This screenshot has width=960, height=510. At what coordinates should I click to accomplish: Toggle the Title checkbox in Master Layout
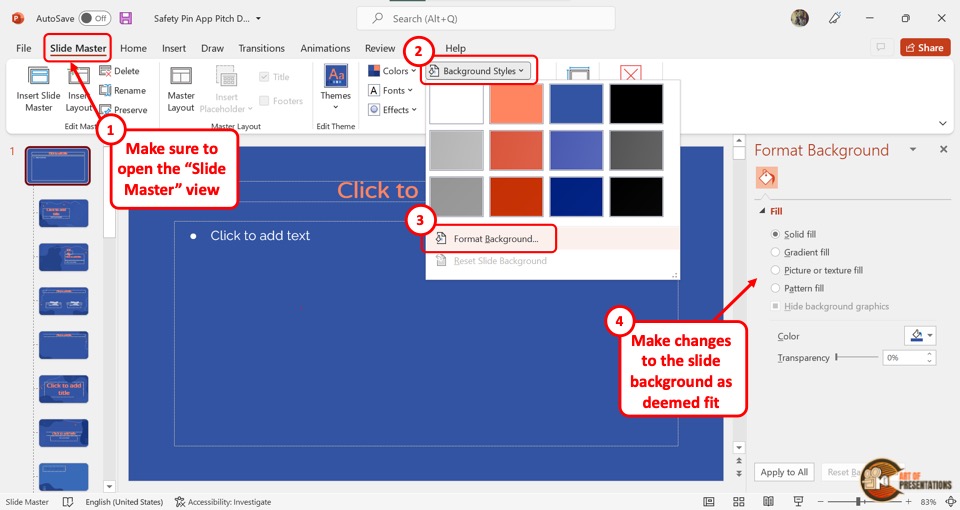tap(264, 77)
